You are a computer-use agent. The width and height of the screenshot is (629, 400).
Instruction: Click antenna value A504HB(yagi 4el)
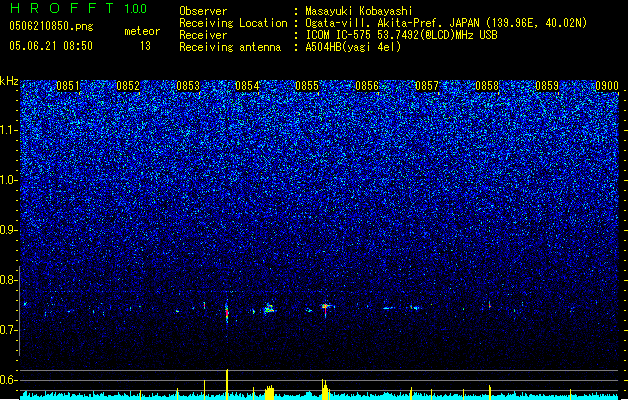(353, 47)
